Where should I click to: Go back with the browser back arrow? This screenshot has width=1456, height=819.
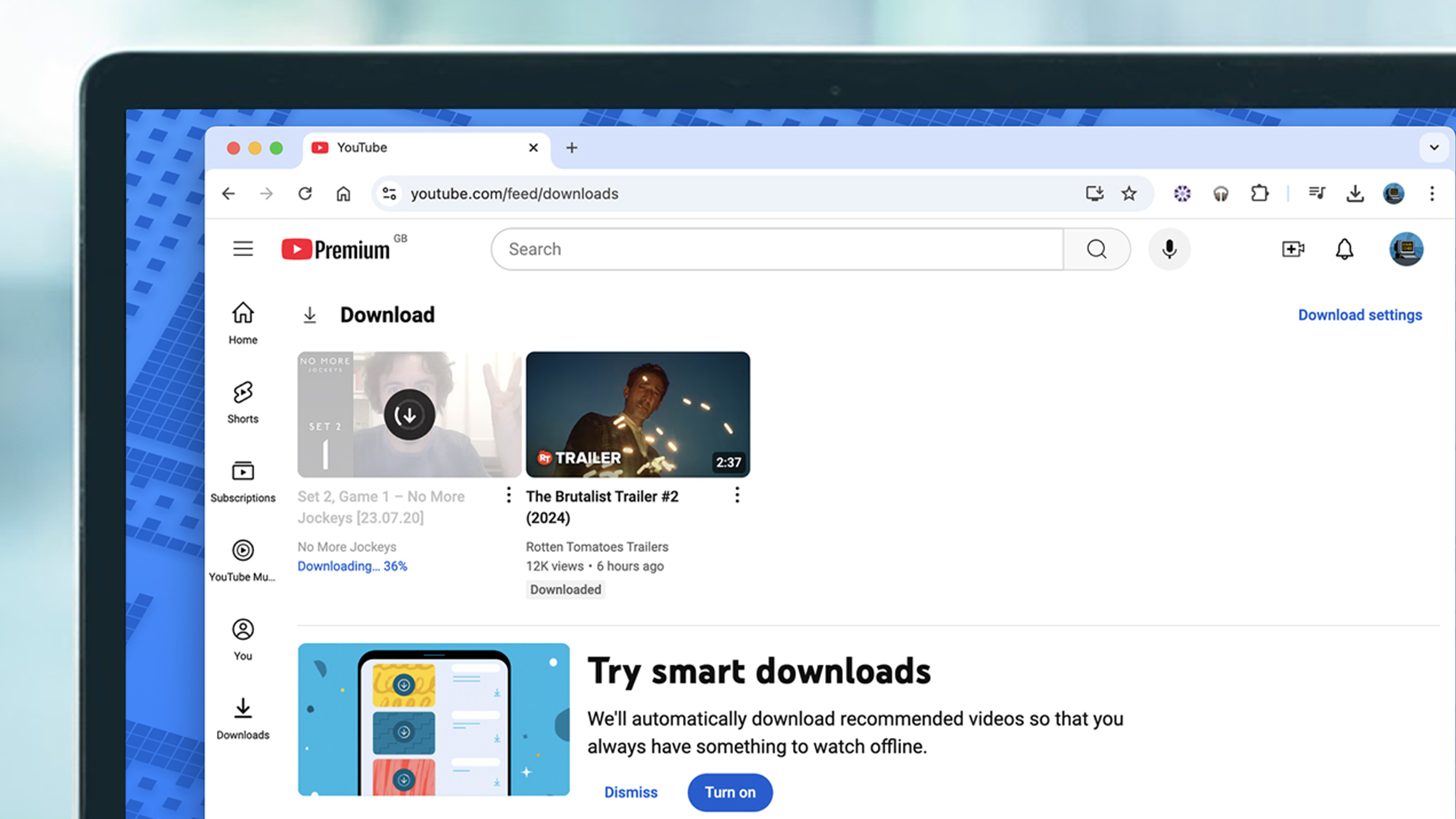pyautogui.click(x=229, y=194)
